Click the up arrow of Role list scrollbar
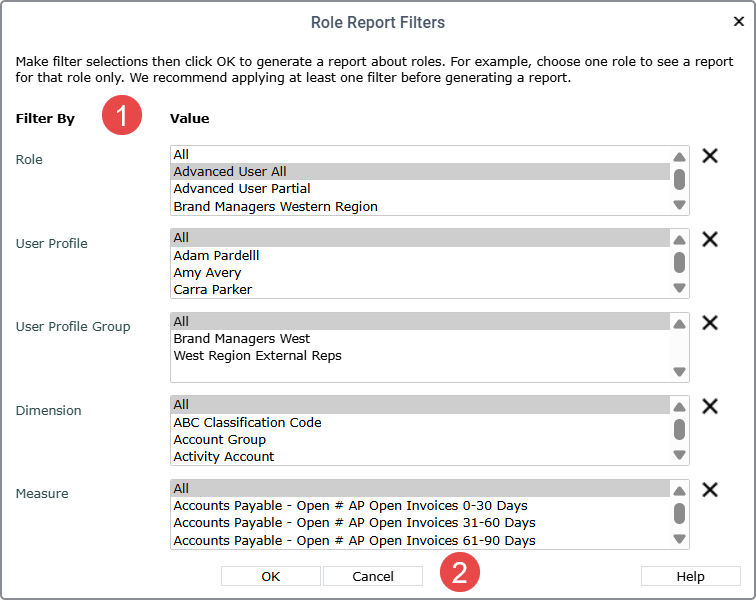The image size is (756, 600). pyautogui.click(x=679, y=157)
